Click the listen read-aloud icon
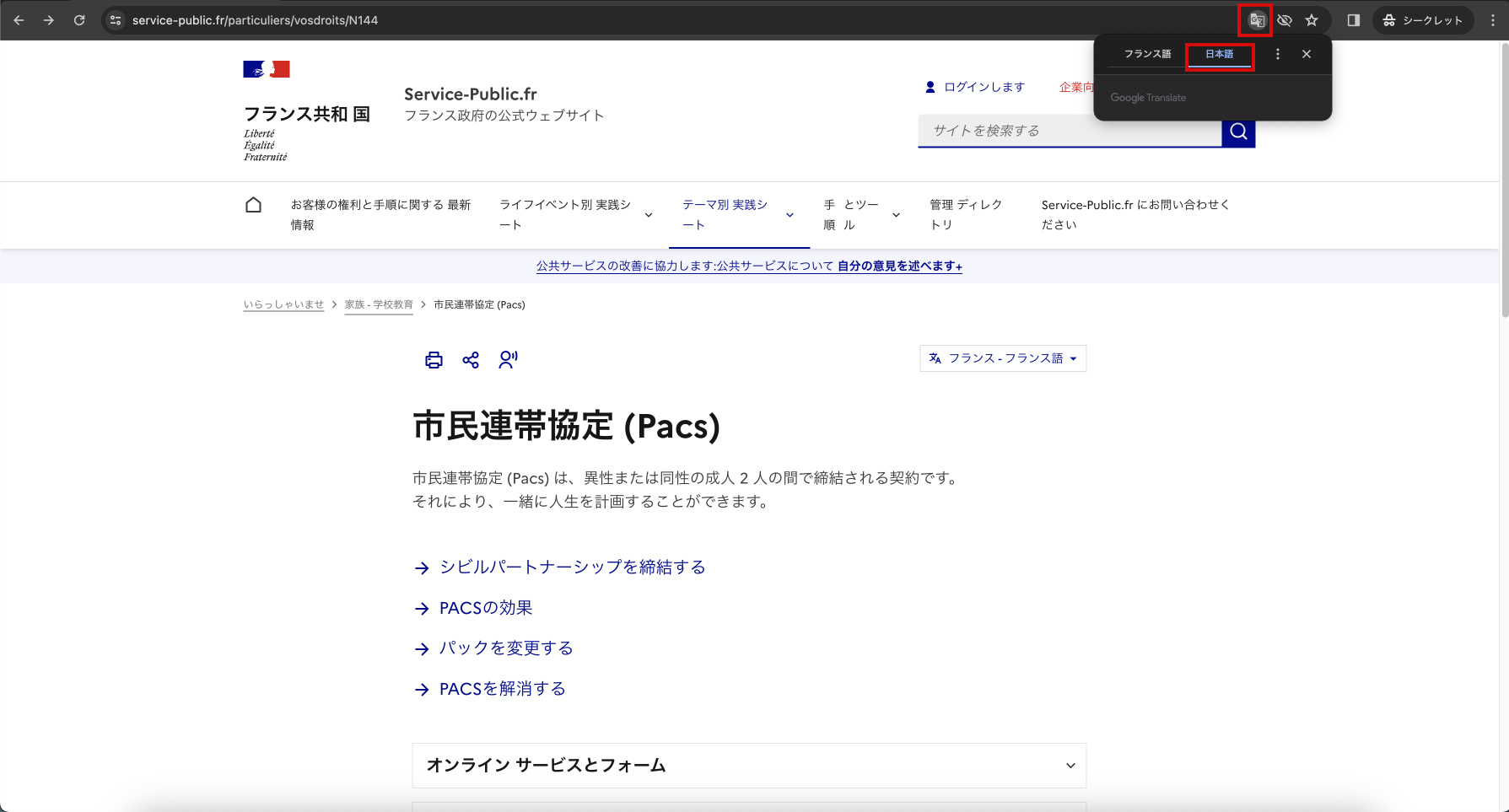The image size is (1509, 812). [x=508, y=360]
